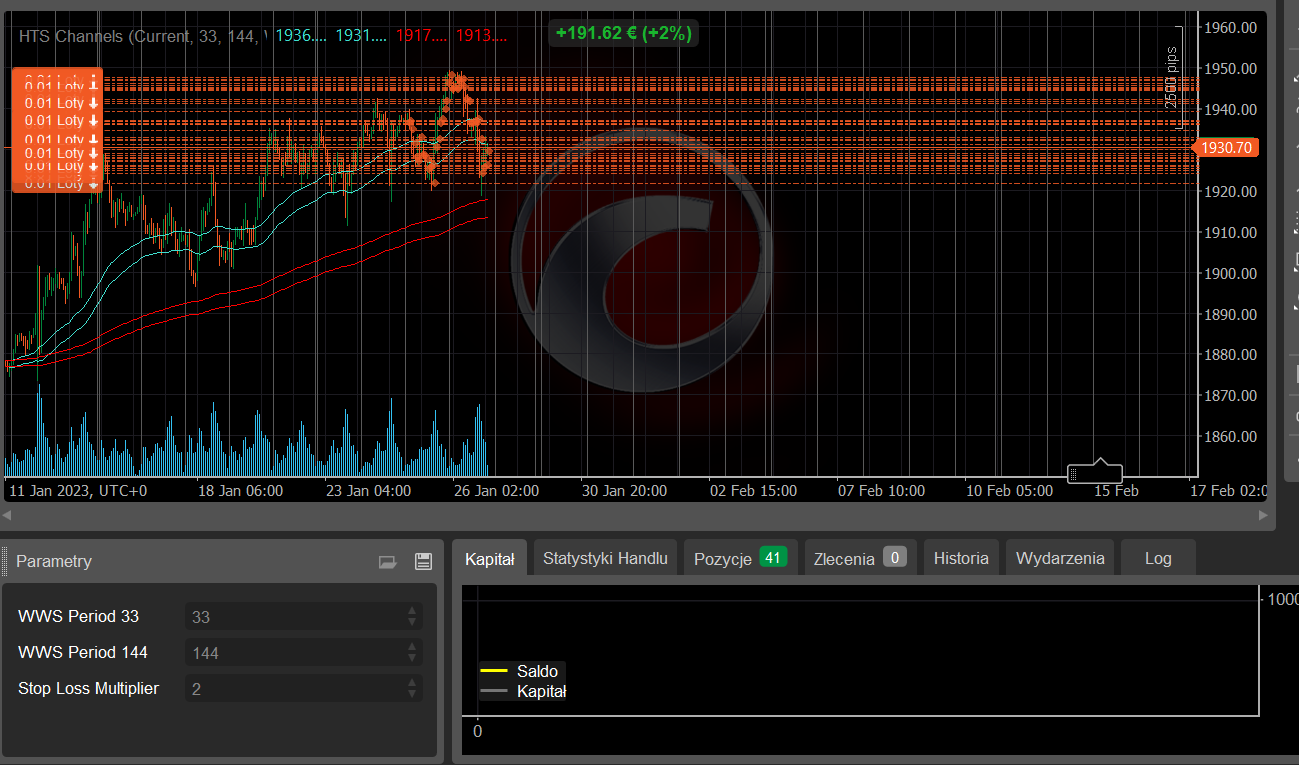Click the 1860.00 price axis label
The width and height of the screenshot is (1299, 765).
tap(1231, 437)
